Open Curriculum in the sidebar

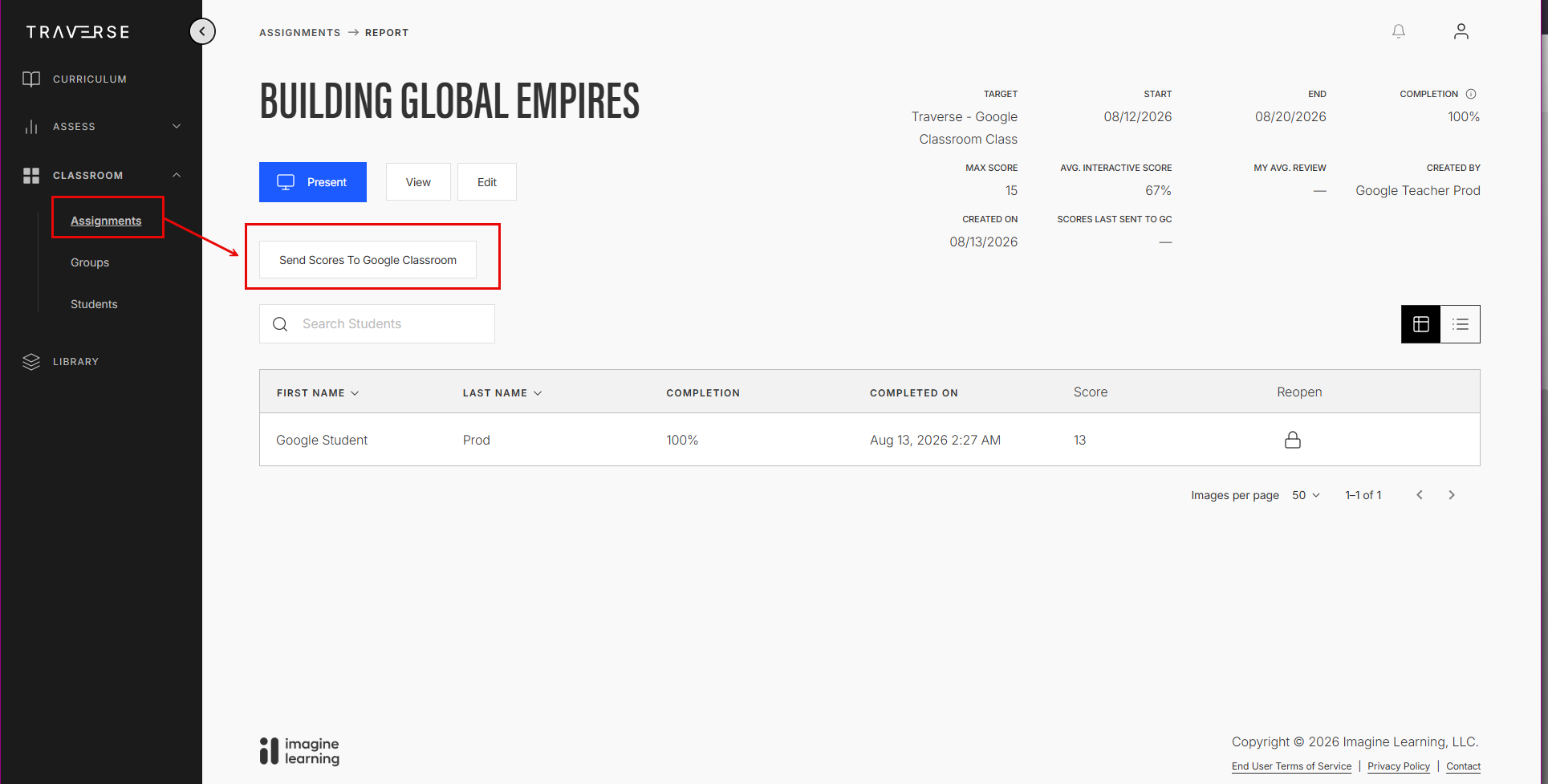pyautogui.click(x=90, y=79)
